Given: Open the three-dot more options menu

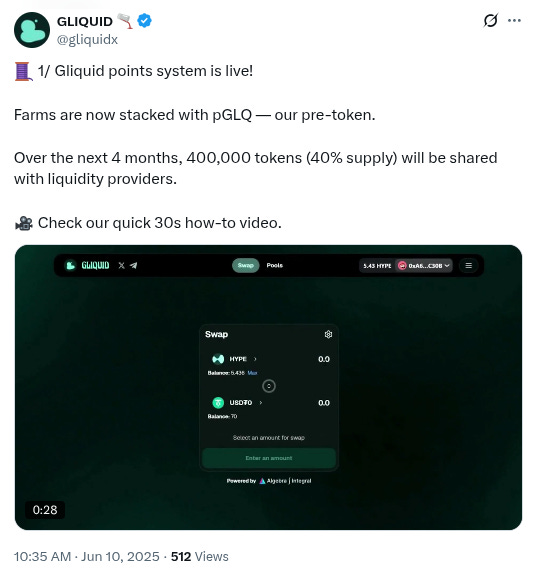Looking at the screenshot, I should pyautogui.click(x=514, y=21).
